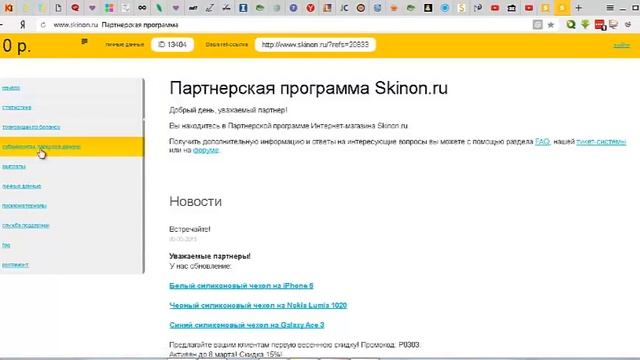Switch to the colorful grid favicon tab
Viewport: 640px width, 360px height.
click(x=109, y=8)
